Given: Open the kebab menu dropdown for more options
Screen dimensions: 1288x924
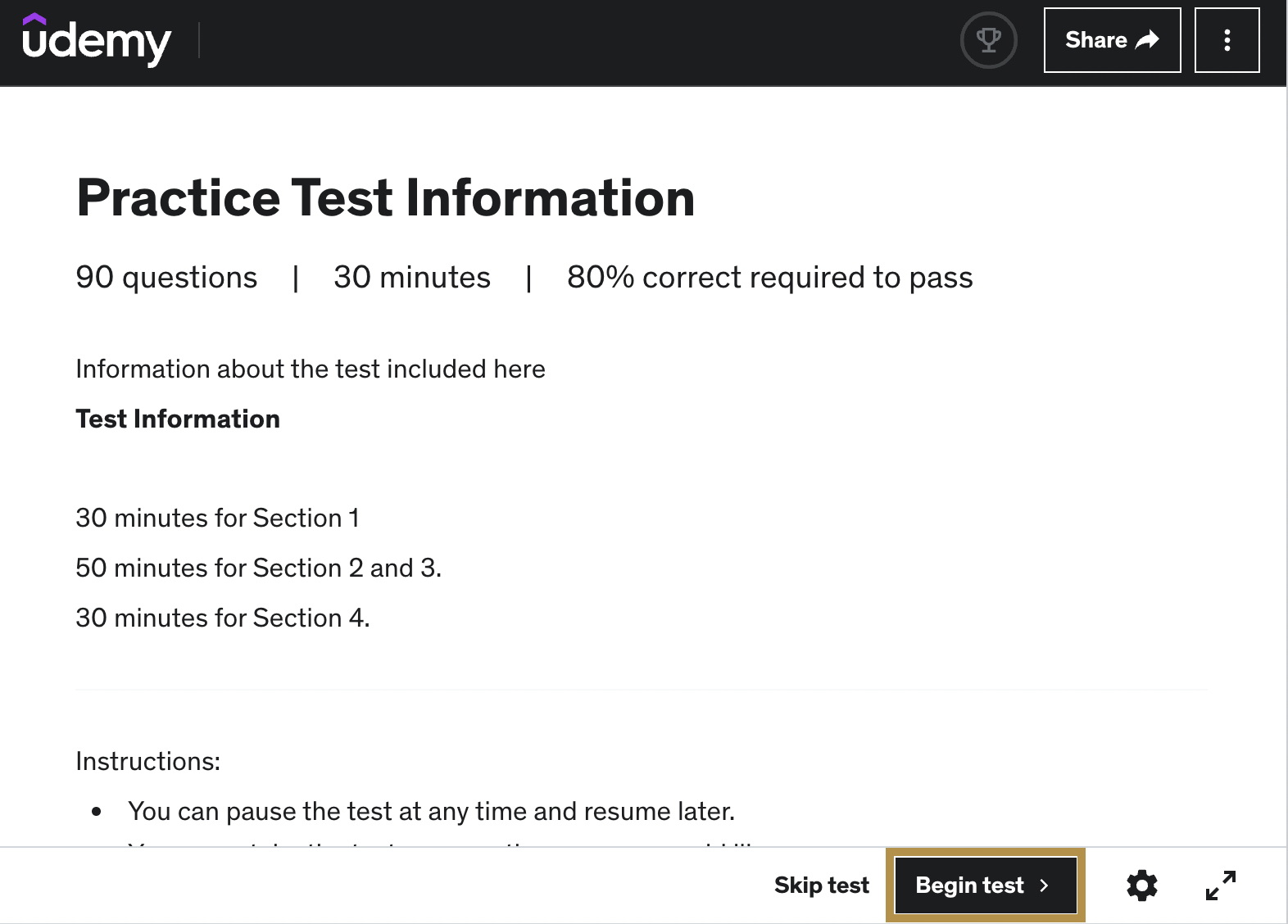Looking at the screenshot, I should [x=1227, y=39].
